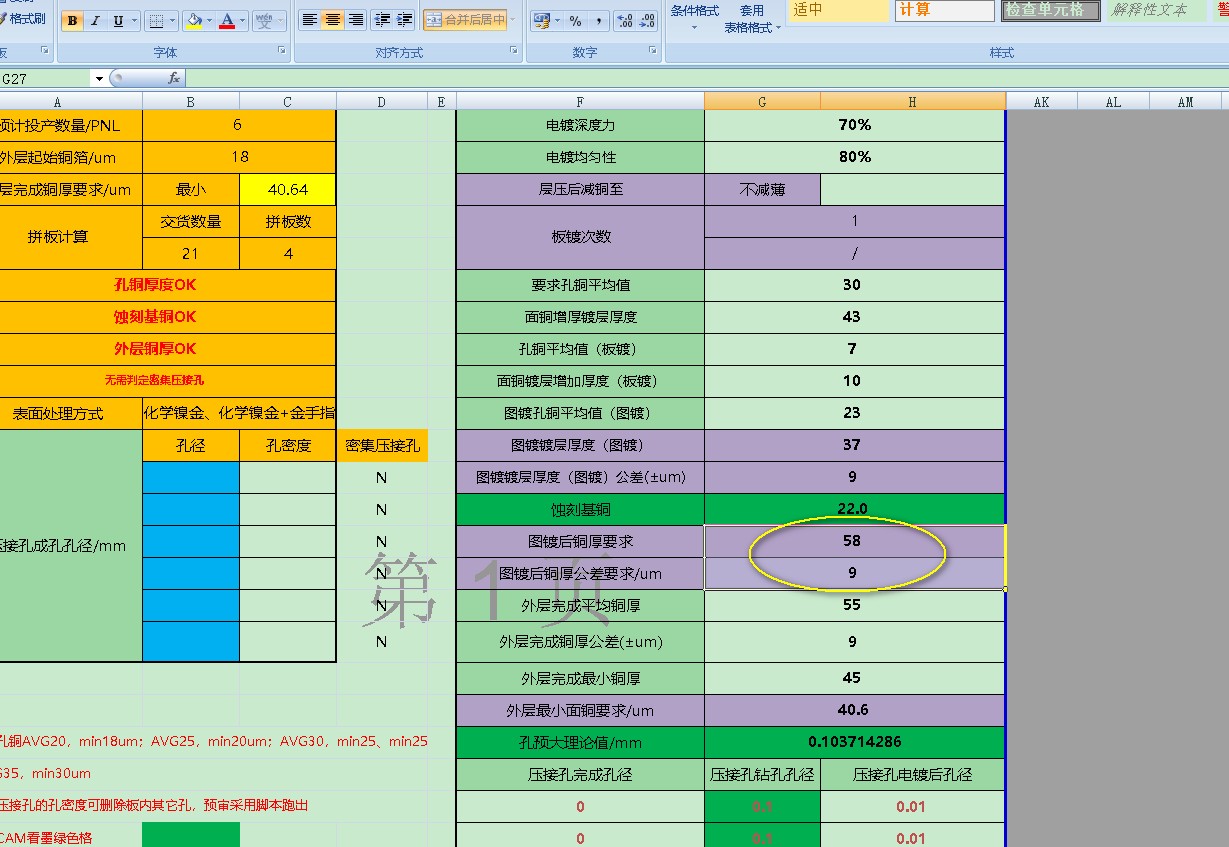
Task: Open accounting format dropdown arrow
Action: coord(558,20)
